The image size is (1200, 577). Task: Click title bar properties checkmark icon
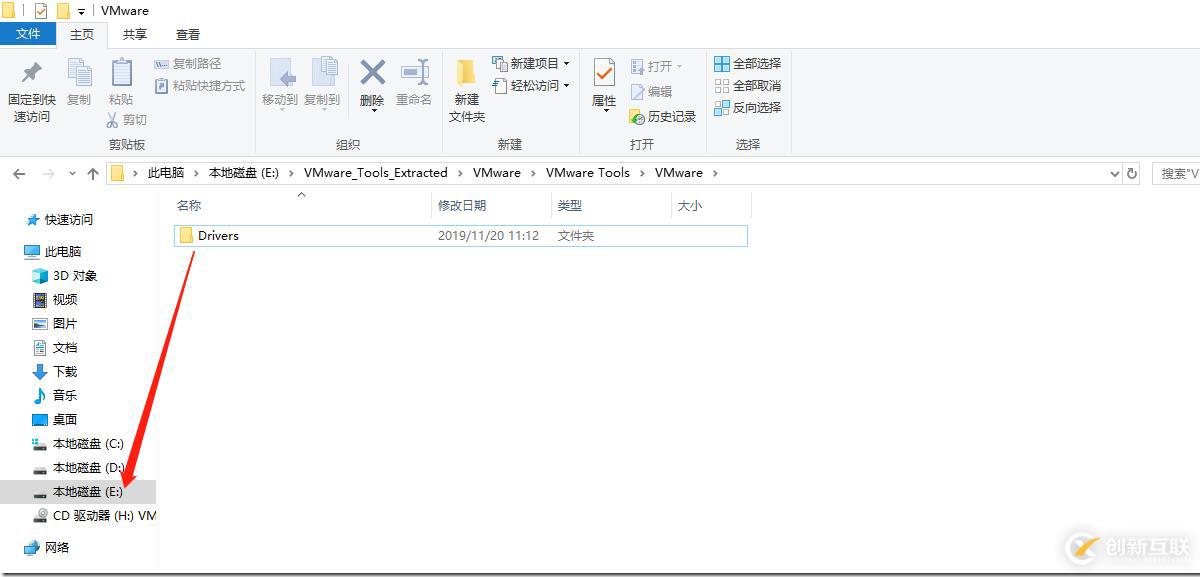pyautogui.click(x=41, y=11)
